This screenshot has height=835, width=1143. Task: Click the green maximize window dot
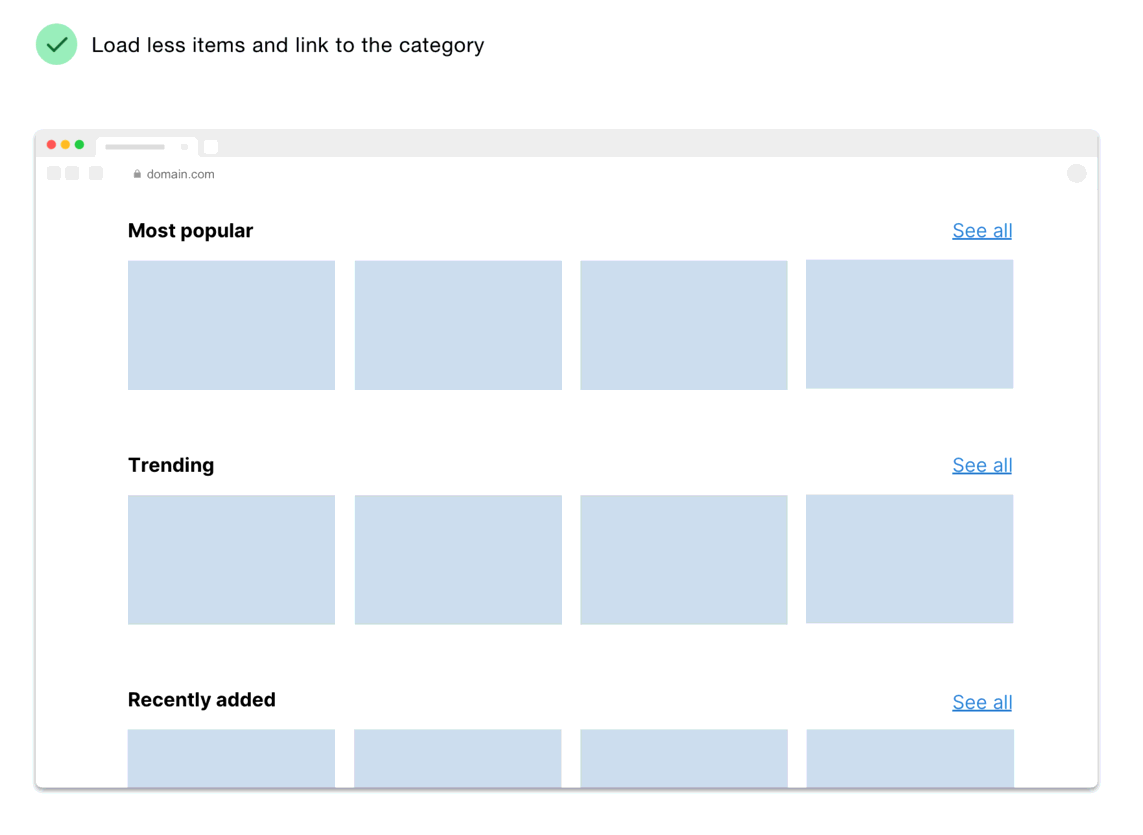(x=80, y=145)
